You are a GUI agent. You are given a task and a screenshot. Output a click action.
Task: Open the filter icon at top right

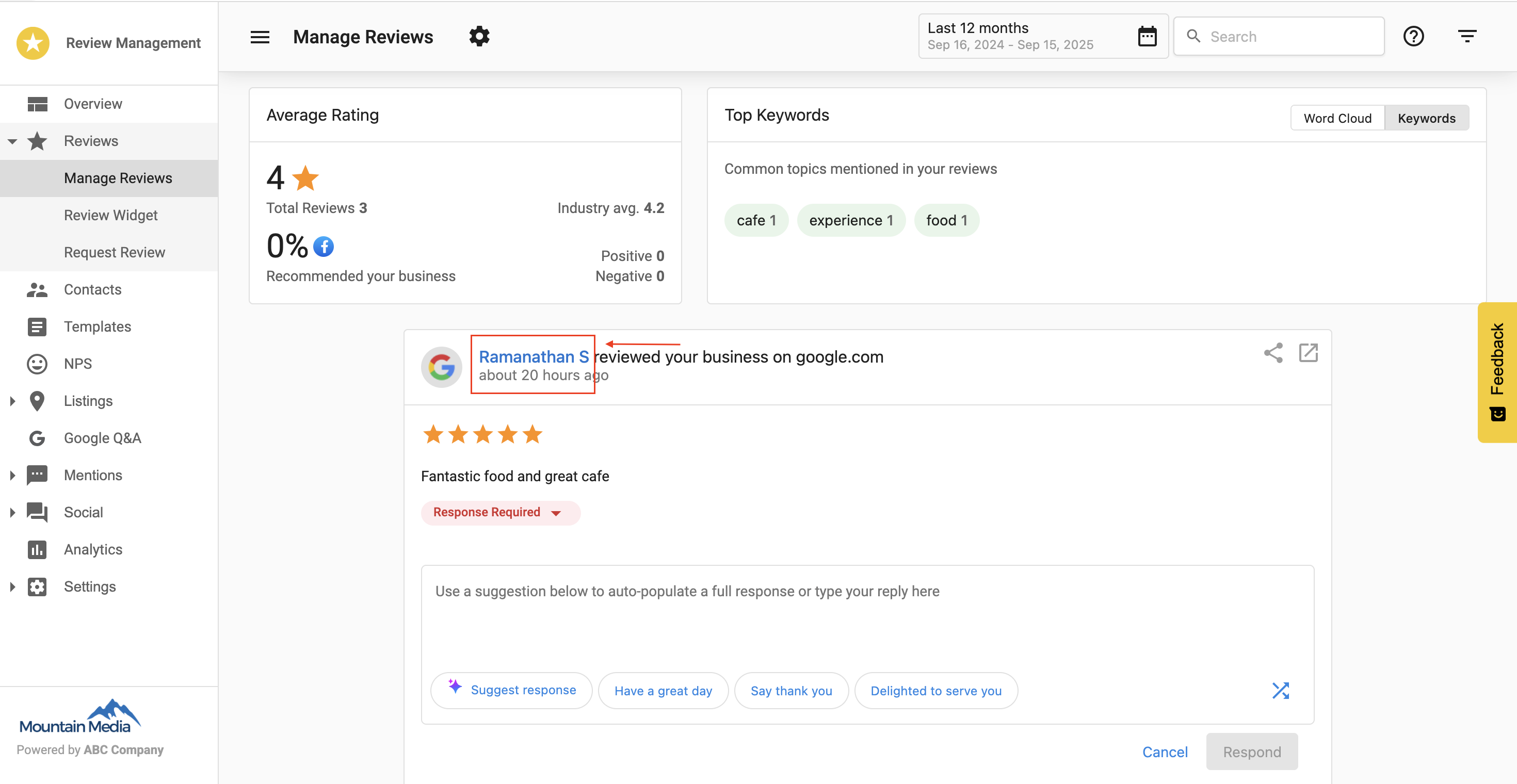(x=1467, y=36)
